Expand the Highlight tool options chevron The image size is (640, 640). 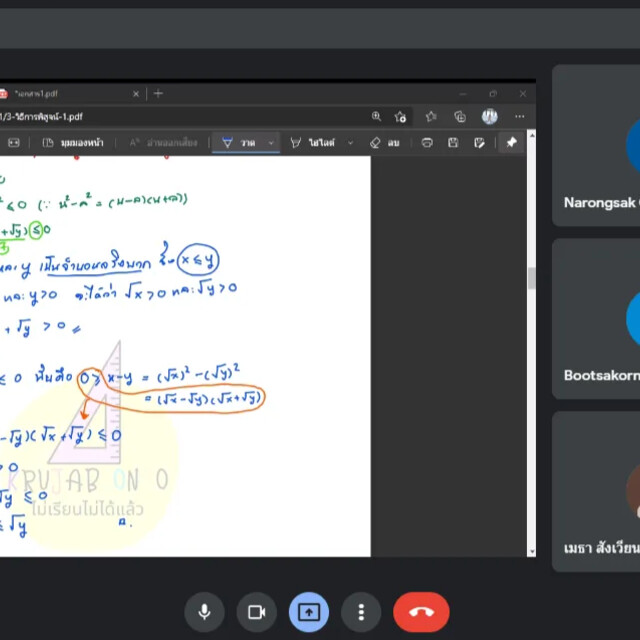[x=350, y=143]
